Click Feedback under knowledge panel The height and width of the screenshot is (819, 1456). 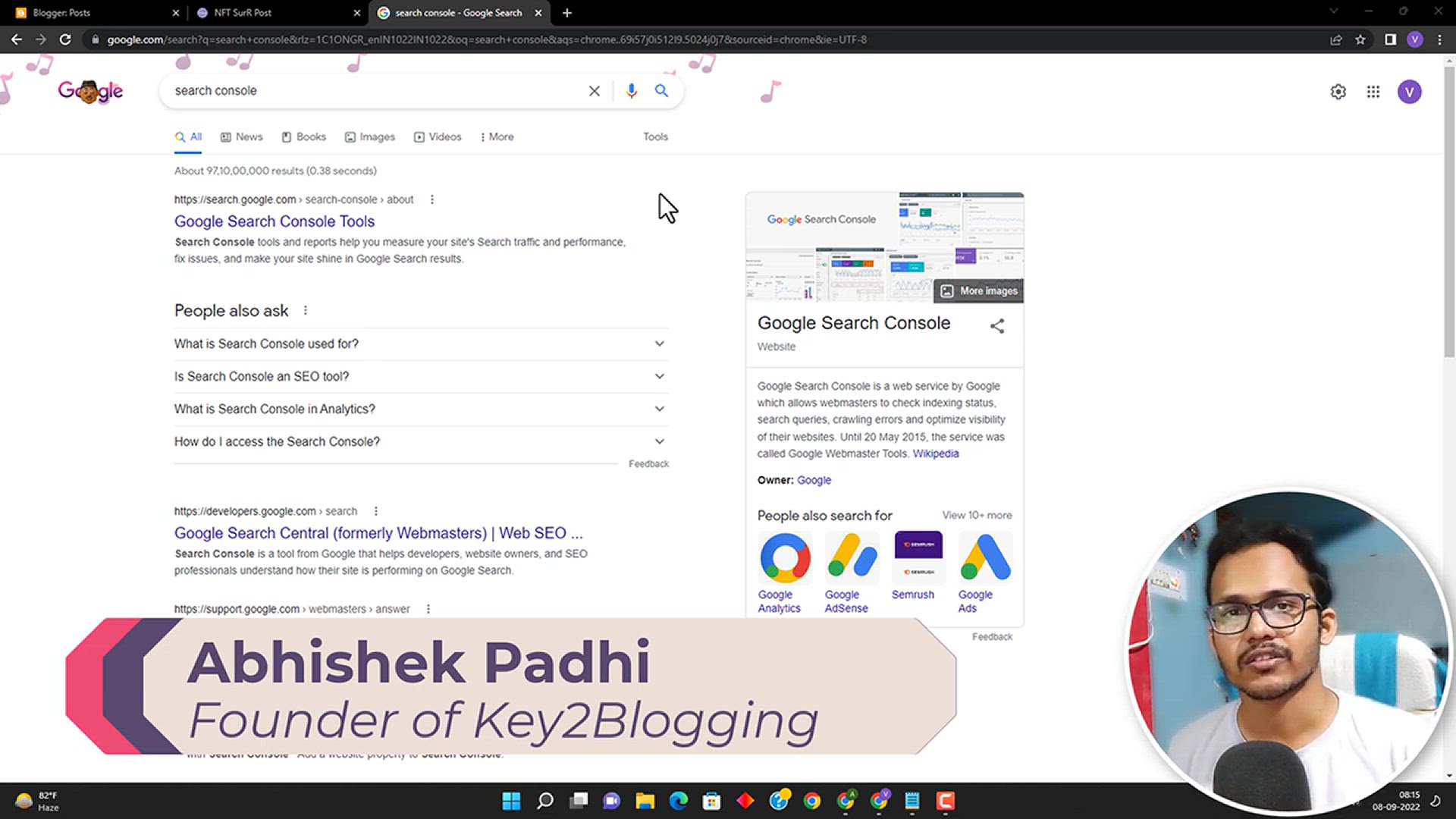coord(992,637)
